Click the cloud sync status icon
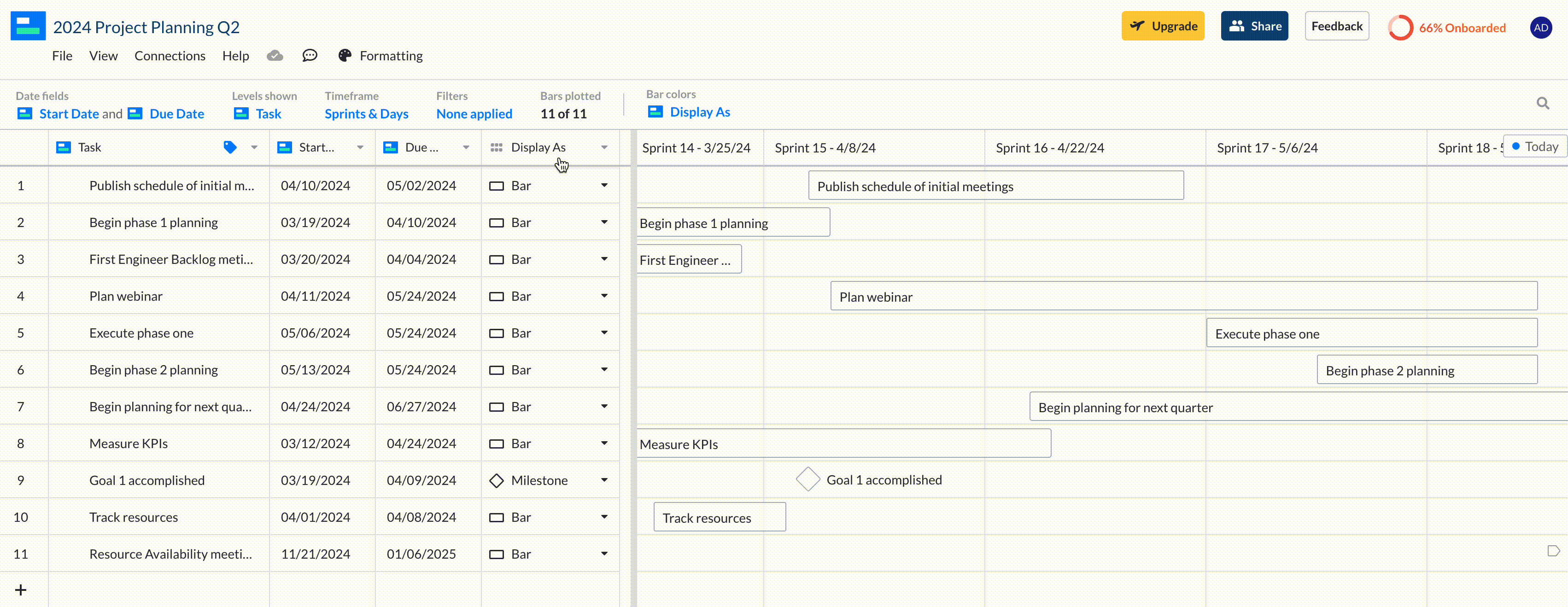 (275, 55)
